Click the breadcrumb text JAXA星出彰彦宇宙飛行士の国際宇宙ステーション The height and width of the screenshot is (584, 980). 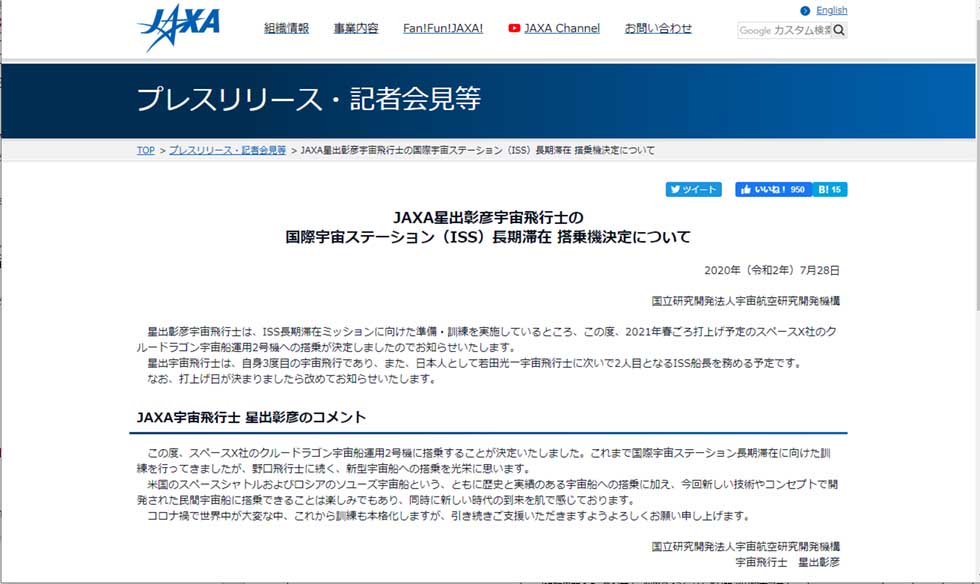tap(478, 150)
